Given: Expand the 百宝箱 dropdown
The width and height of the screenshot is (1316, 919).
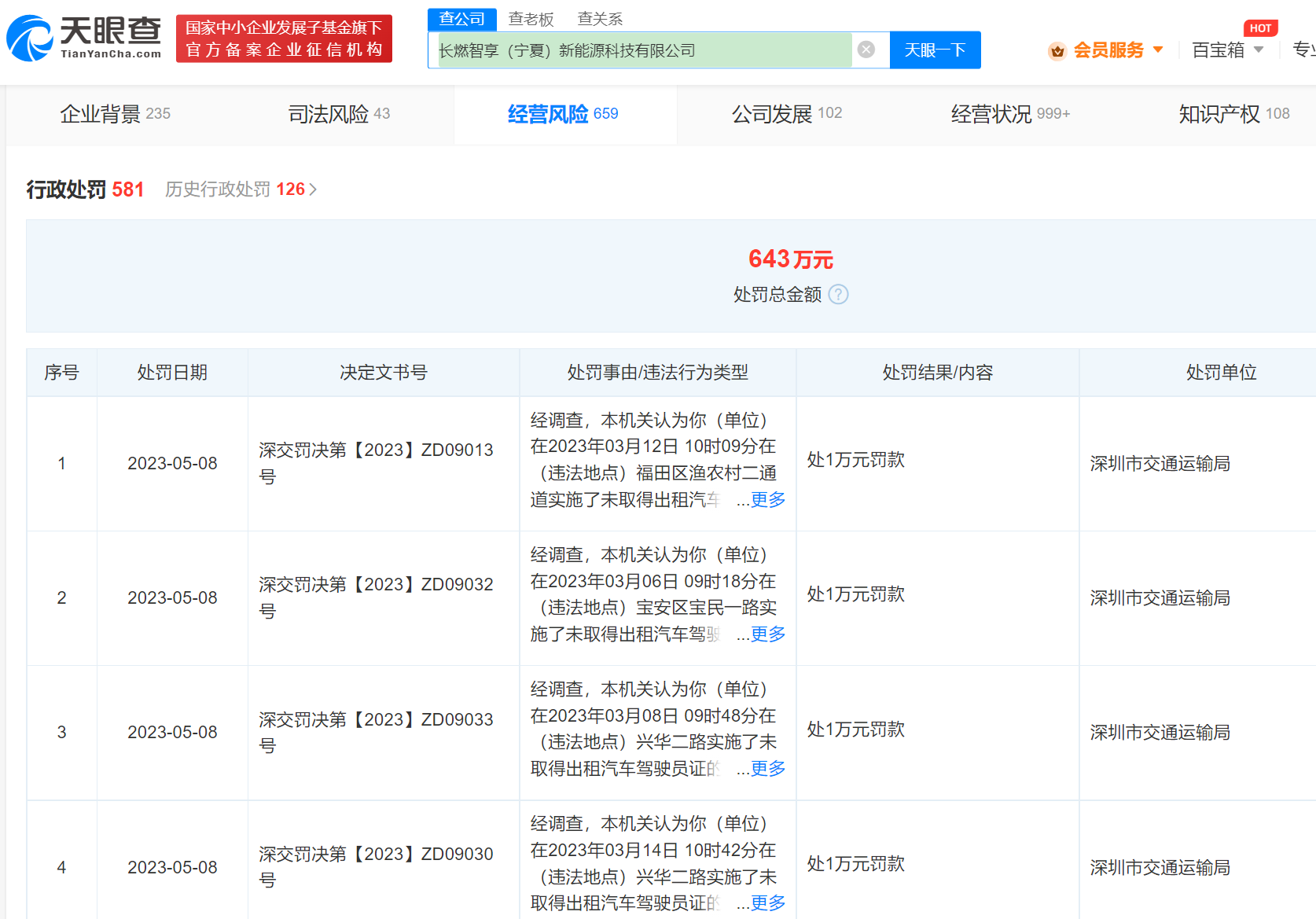Looking at the screenshot, I should point(1227,50).
